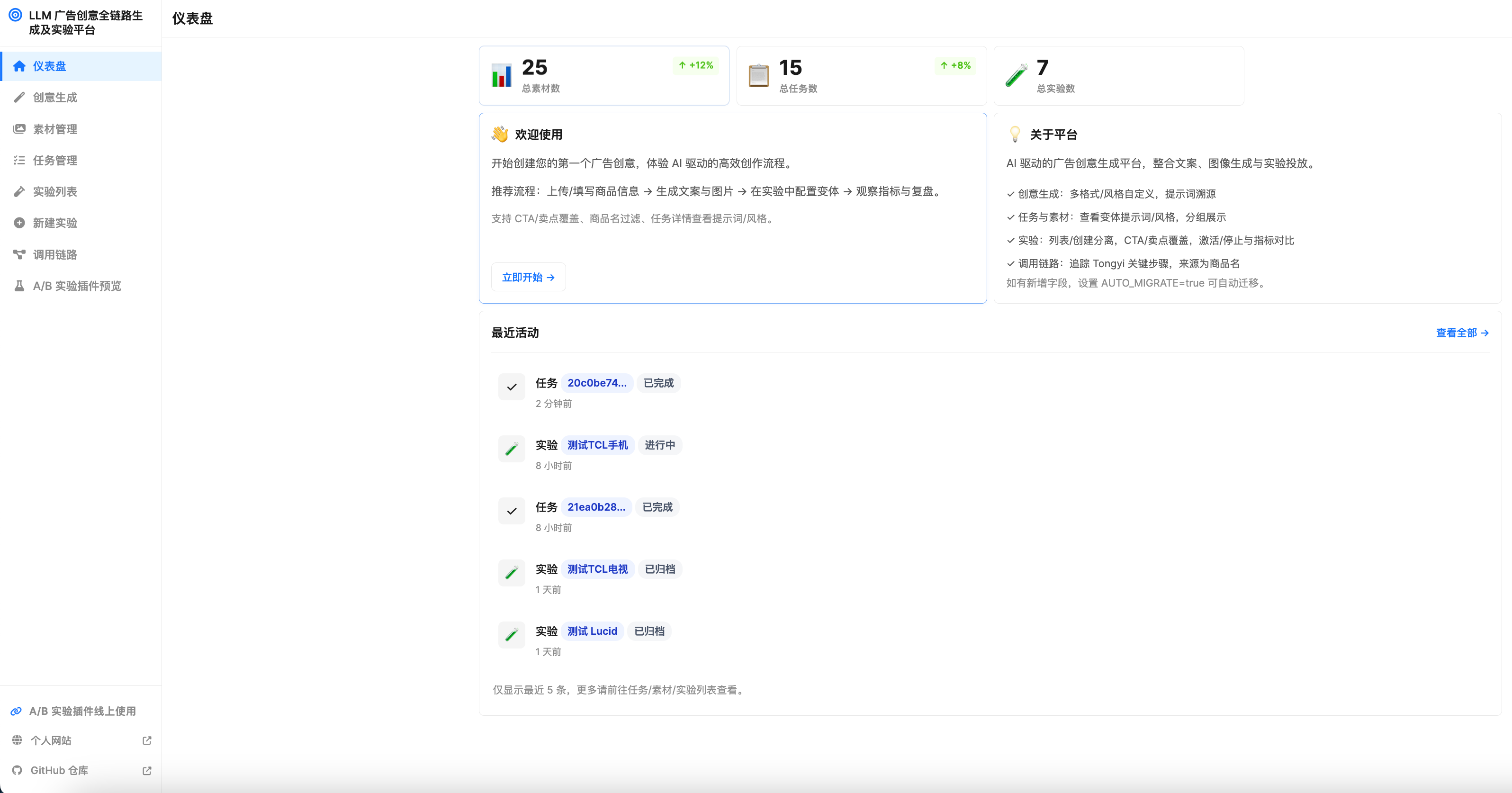Click the images icon beside 素材管理
1512x793 pixels.
pyautogui.click(x=19, y=128)
